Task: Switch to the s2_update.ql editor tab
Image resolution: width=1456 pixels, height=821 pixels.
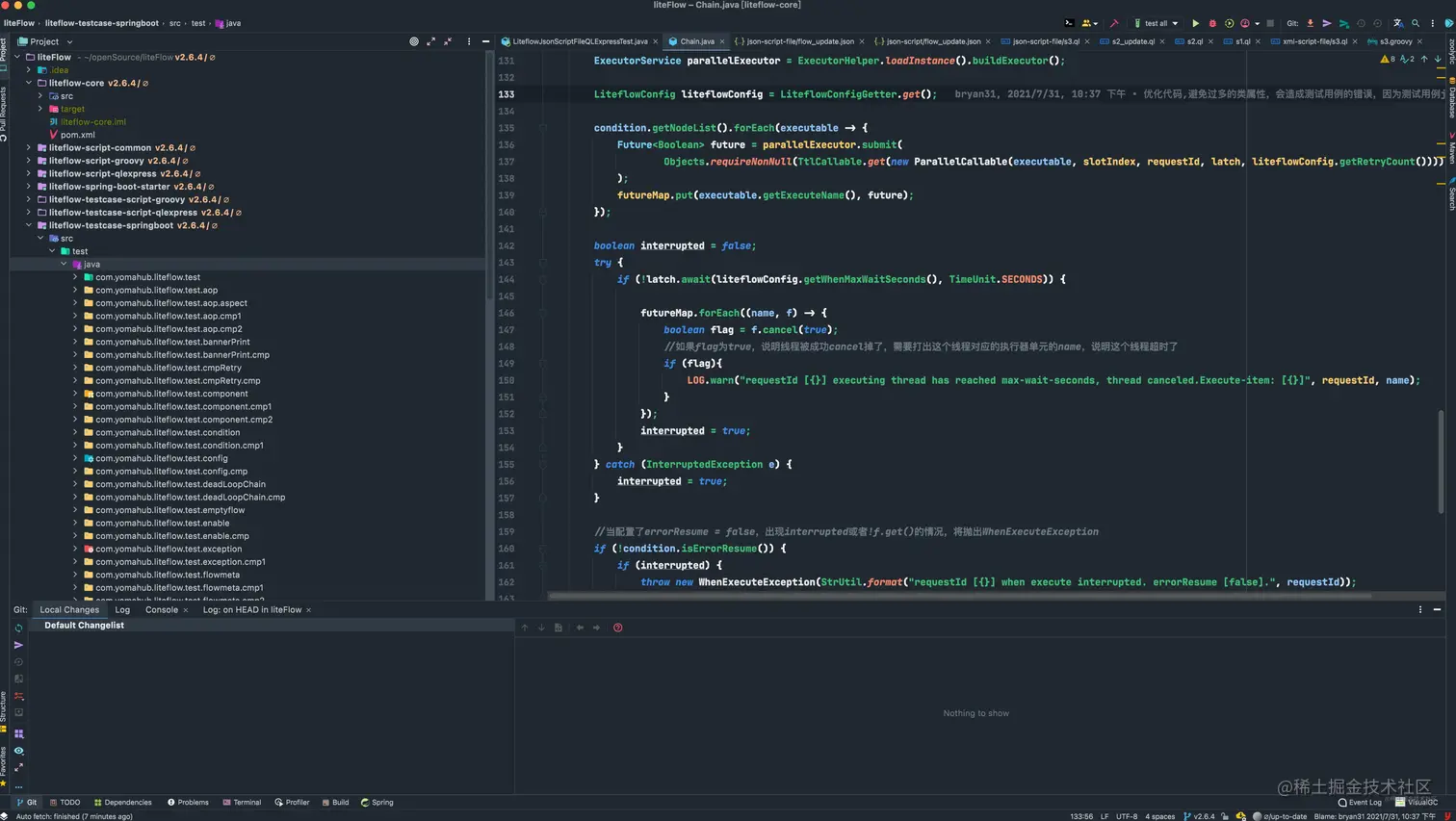Action: coord(1132,41)
